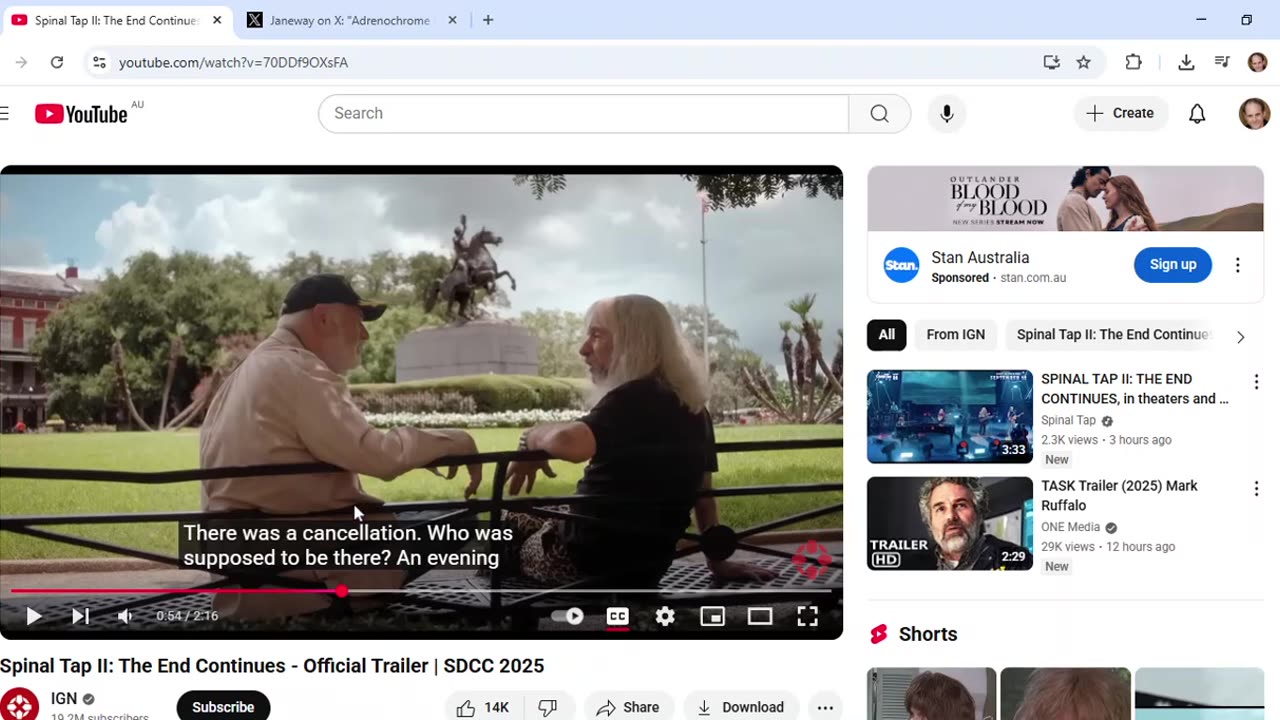Share this video
This screenshot has width=1280, height=720.
click(x=628, y=707)
